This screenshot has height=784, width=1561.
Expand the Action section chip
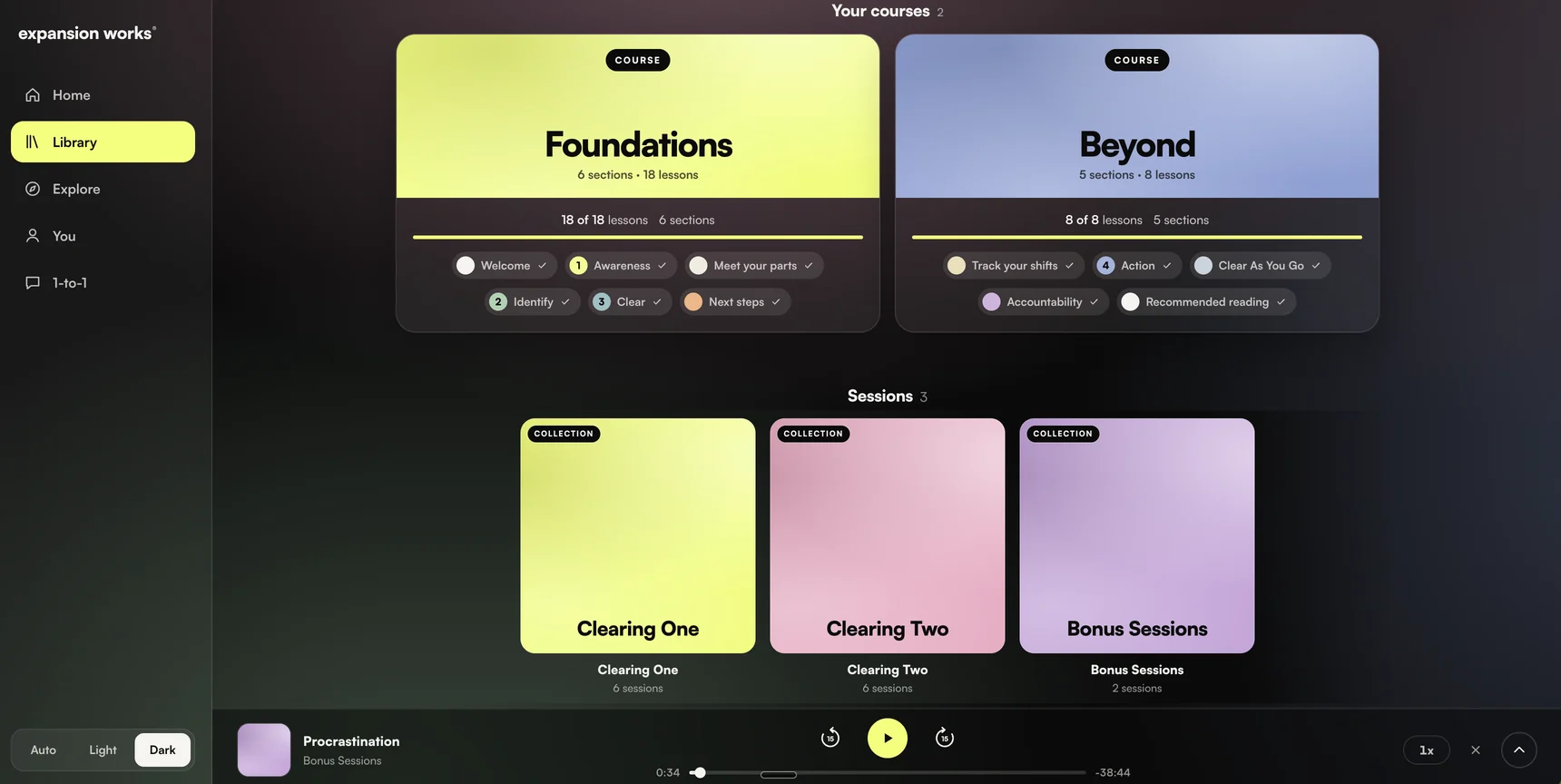1137,266
